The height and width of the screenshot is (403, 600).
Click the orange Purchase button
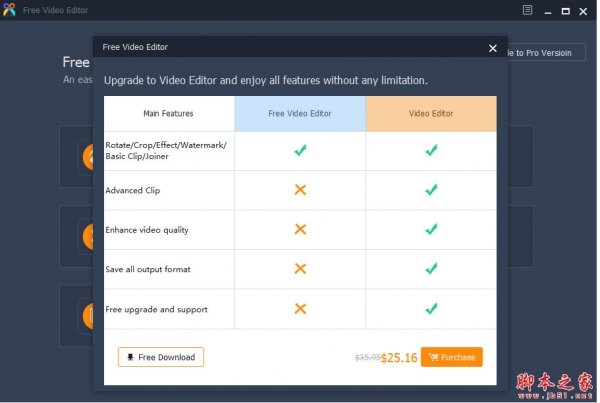pyautogui.click(x=454, y=359)
